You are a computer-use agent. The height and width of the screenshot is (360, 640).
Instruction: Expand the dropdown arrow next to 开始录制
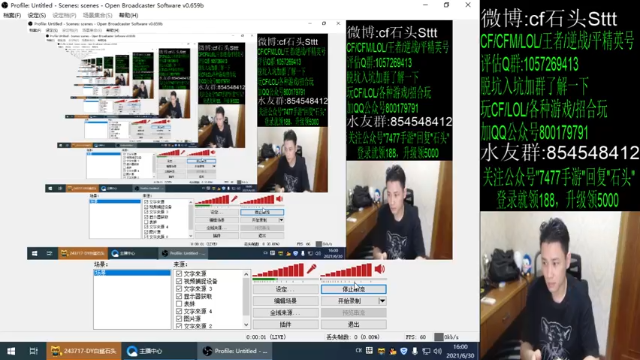[x=382, y=301]
